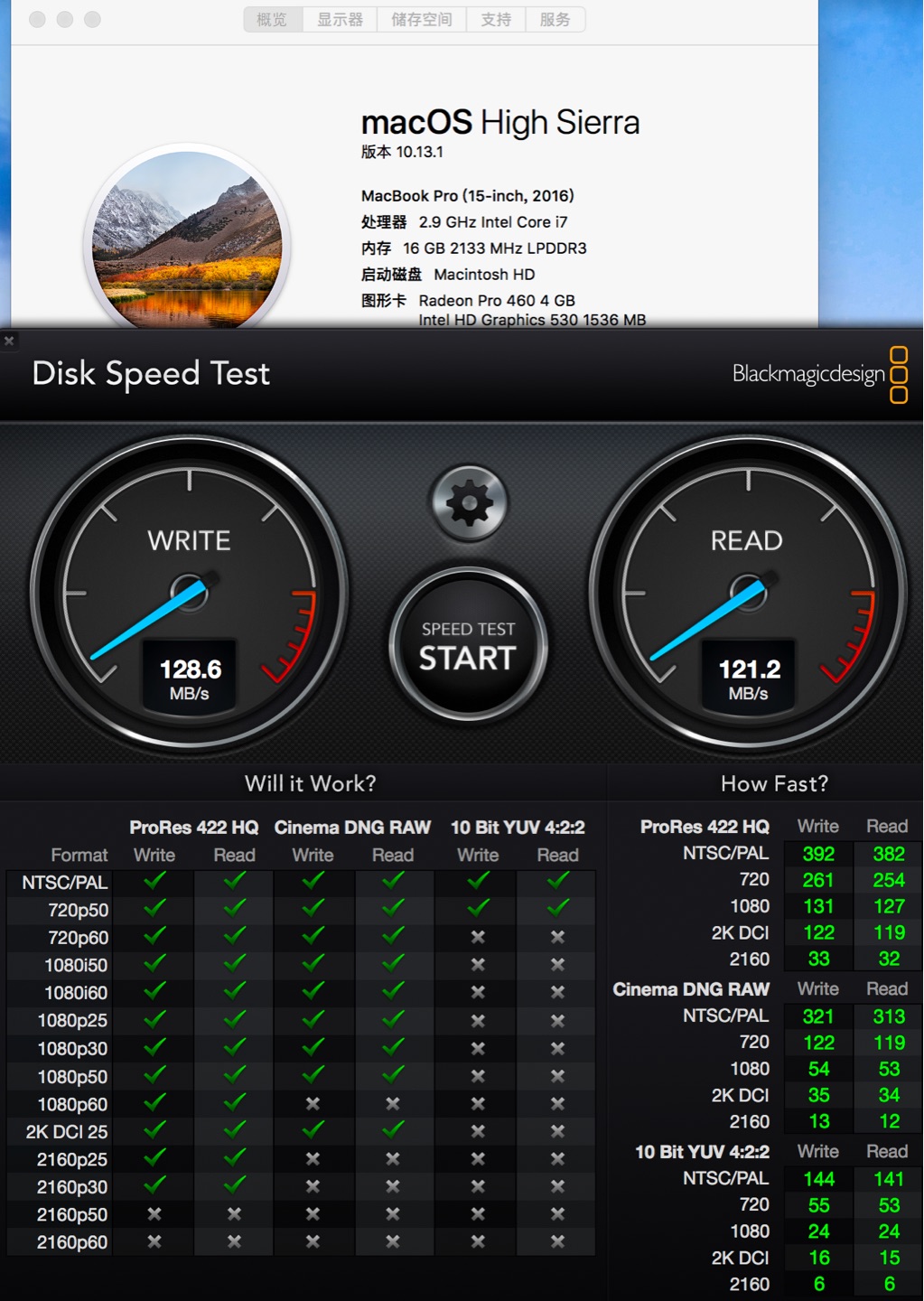Screen dimensions: 924x1301
Task: Click Cinema DNG RAW 2K DCI read value 34
Action: pyautogui.click(x=890, y=1095)
